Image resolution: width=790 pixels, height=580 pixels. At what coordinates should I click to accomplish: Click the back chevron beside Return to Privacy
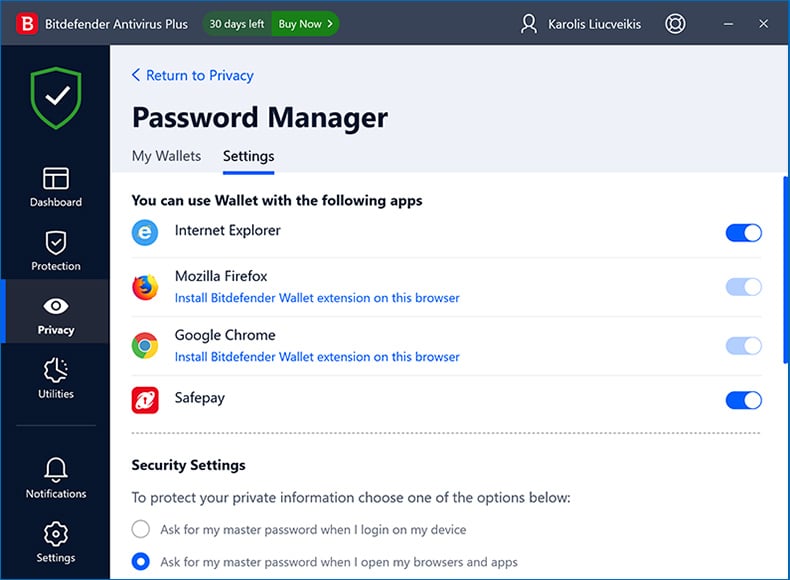click(x=136, y=75)
